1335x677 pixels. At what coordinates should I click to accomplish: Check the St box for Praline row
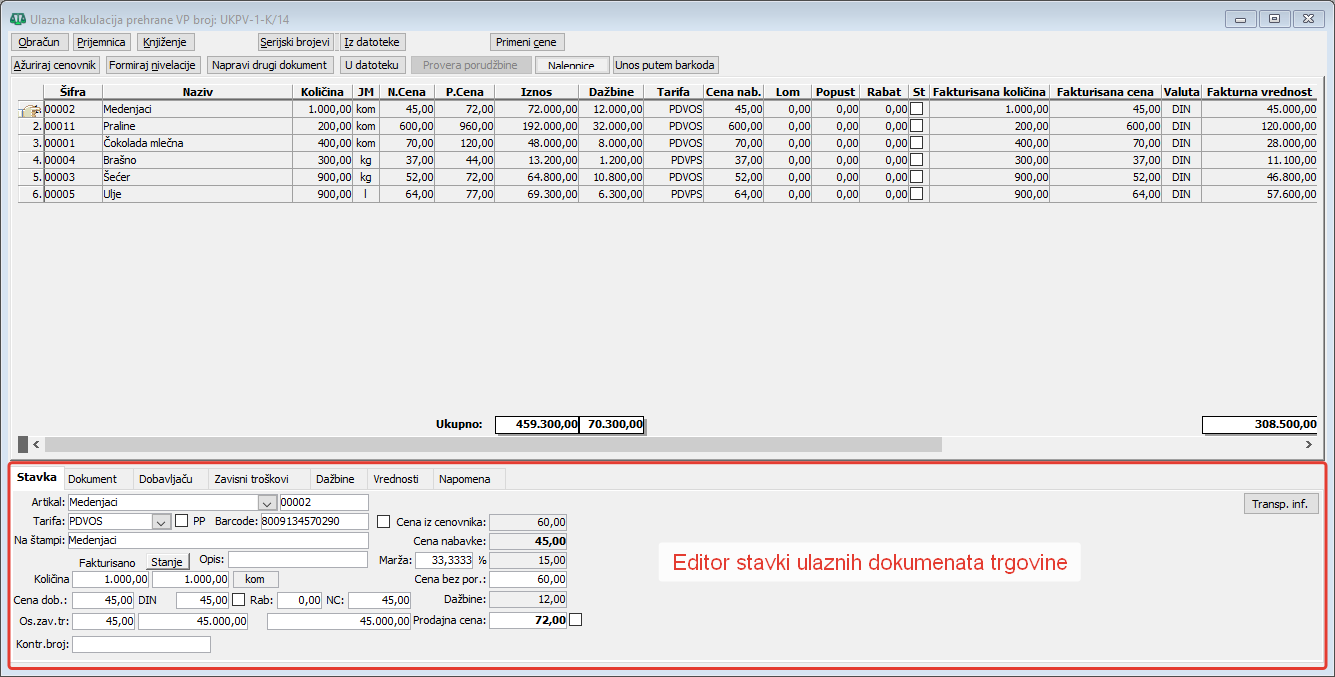click(x=917, y=126)
